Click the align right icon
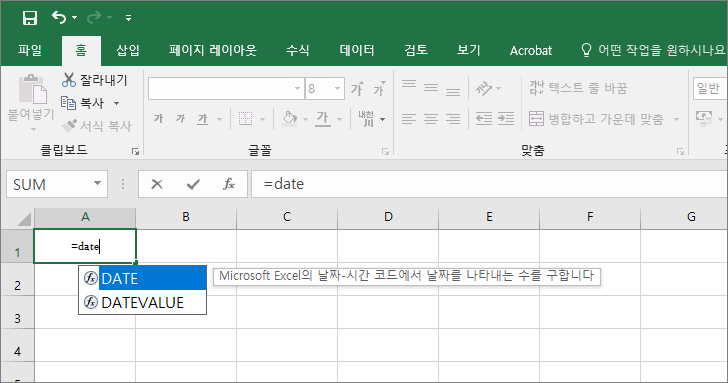Viewport: 728px width, 383px height. click(x=453, y=119)
